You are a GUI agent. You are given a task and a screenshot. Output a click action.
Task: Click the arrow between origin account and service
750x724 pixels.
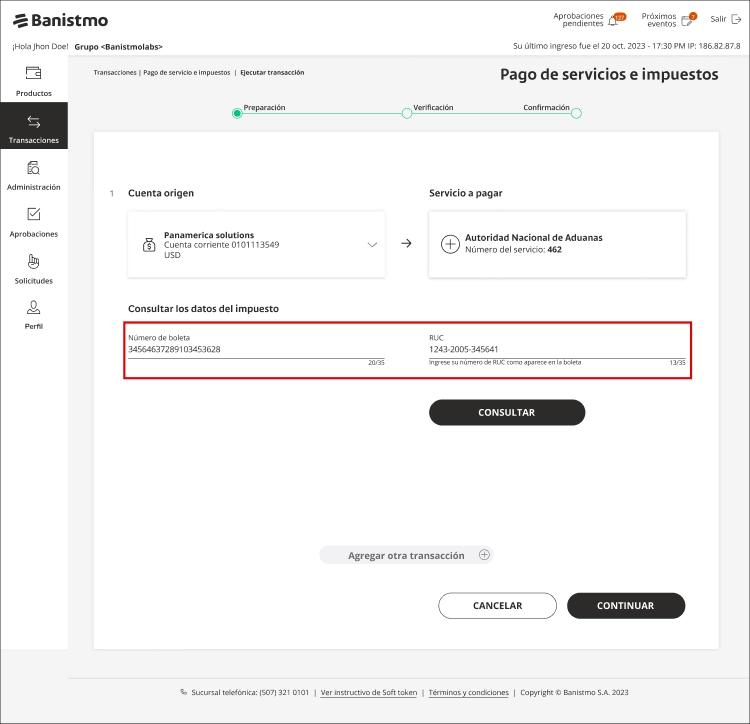click(406, 243)
